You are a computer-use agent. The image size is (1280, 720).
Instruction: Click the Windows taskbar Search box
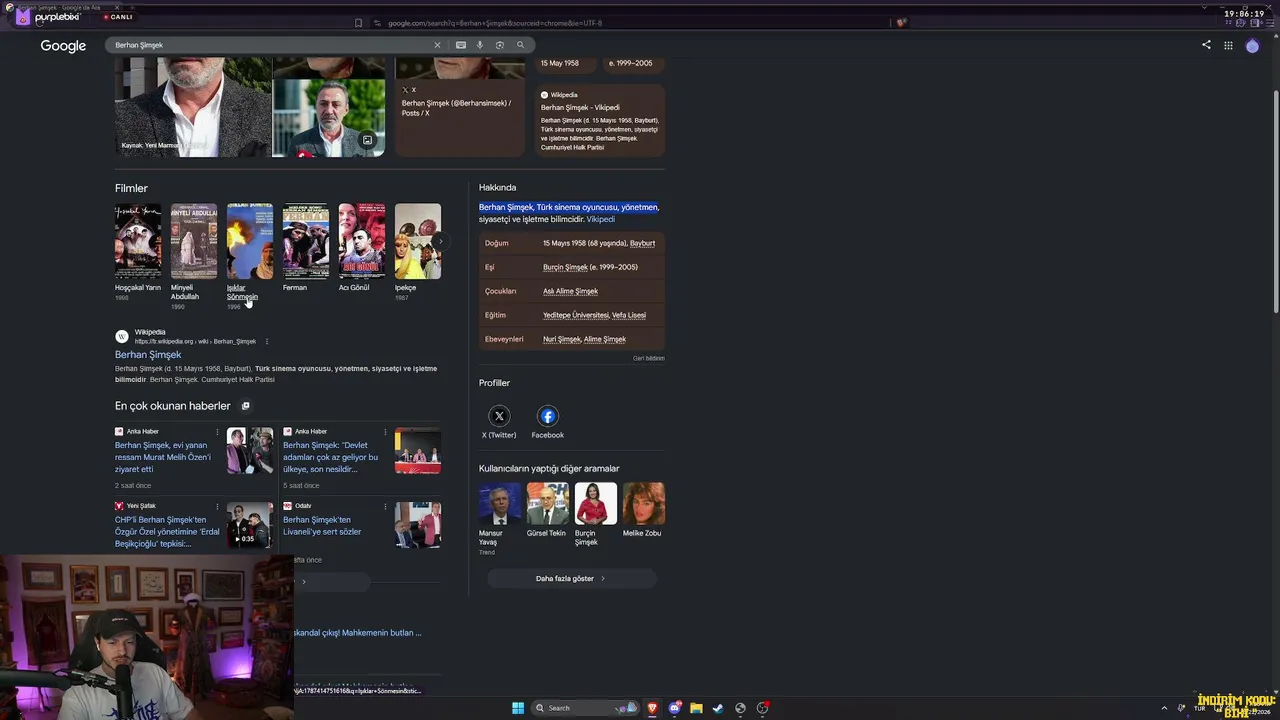(x=585, y=708)
